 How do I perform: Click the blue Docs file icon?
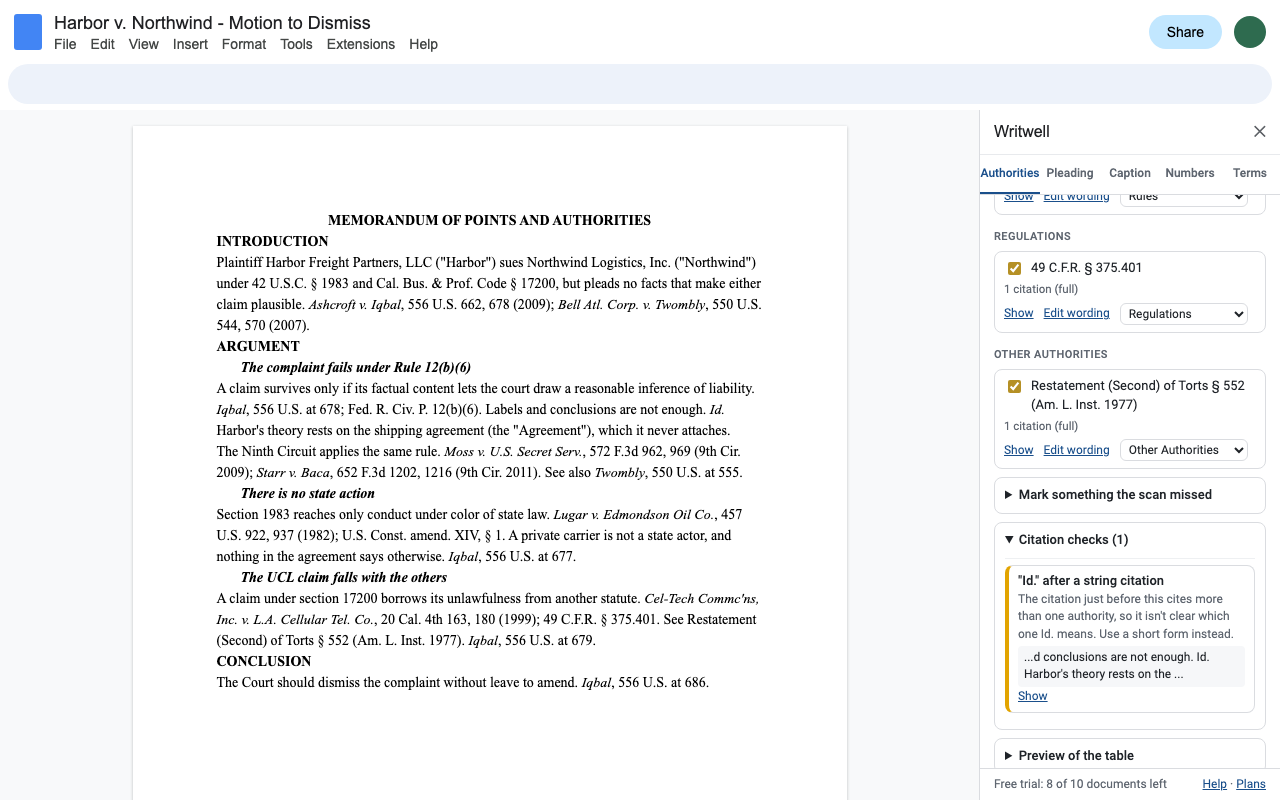click(28, 32)
